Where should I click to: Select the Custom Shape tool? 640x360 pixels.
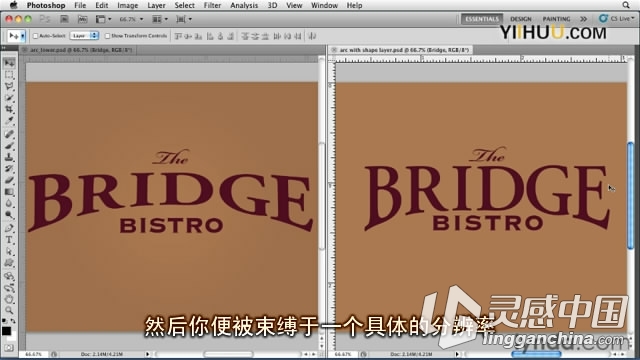click(x=9, y=263)
